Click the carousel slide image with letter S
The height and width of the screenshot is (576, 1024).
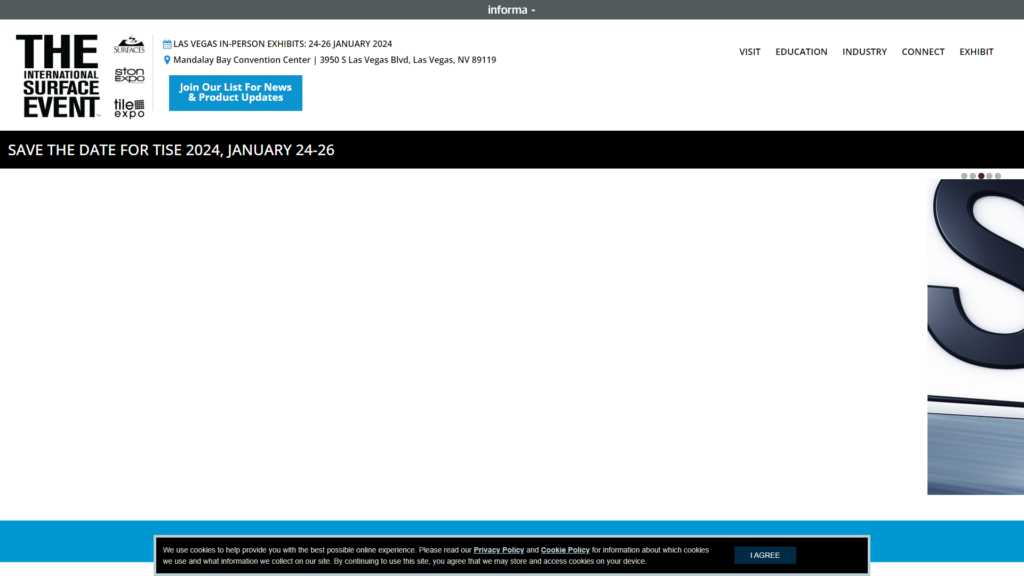click(x=976, y=337)
